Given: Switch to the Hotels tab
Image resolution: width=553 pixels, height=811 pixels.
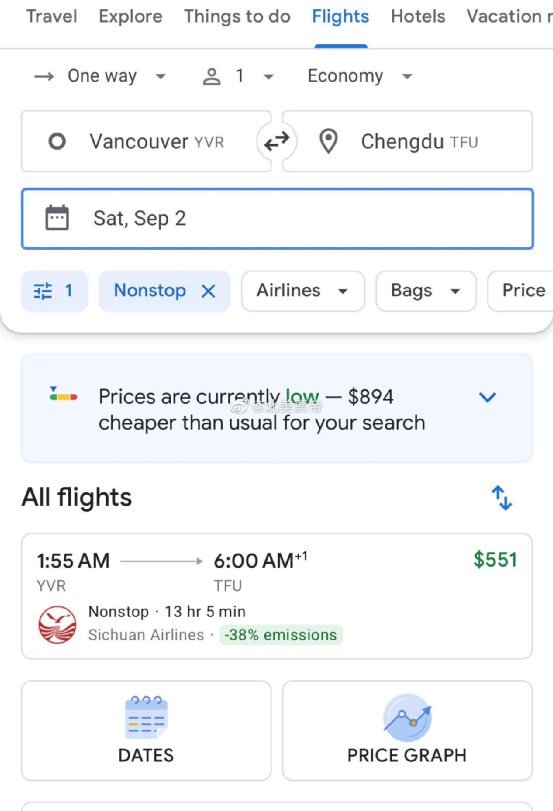Looking at the screenshot, I should coord(418,17).
